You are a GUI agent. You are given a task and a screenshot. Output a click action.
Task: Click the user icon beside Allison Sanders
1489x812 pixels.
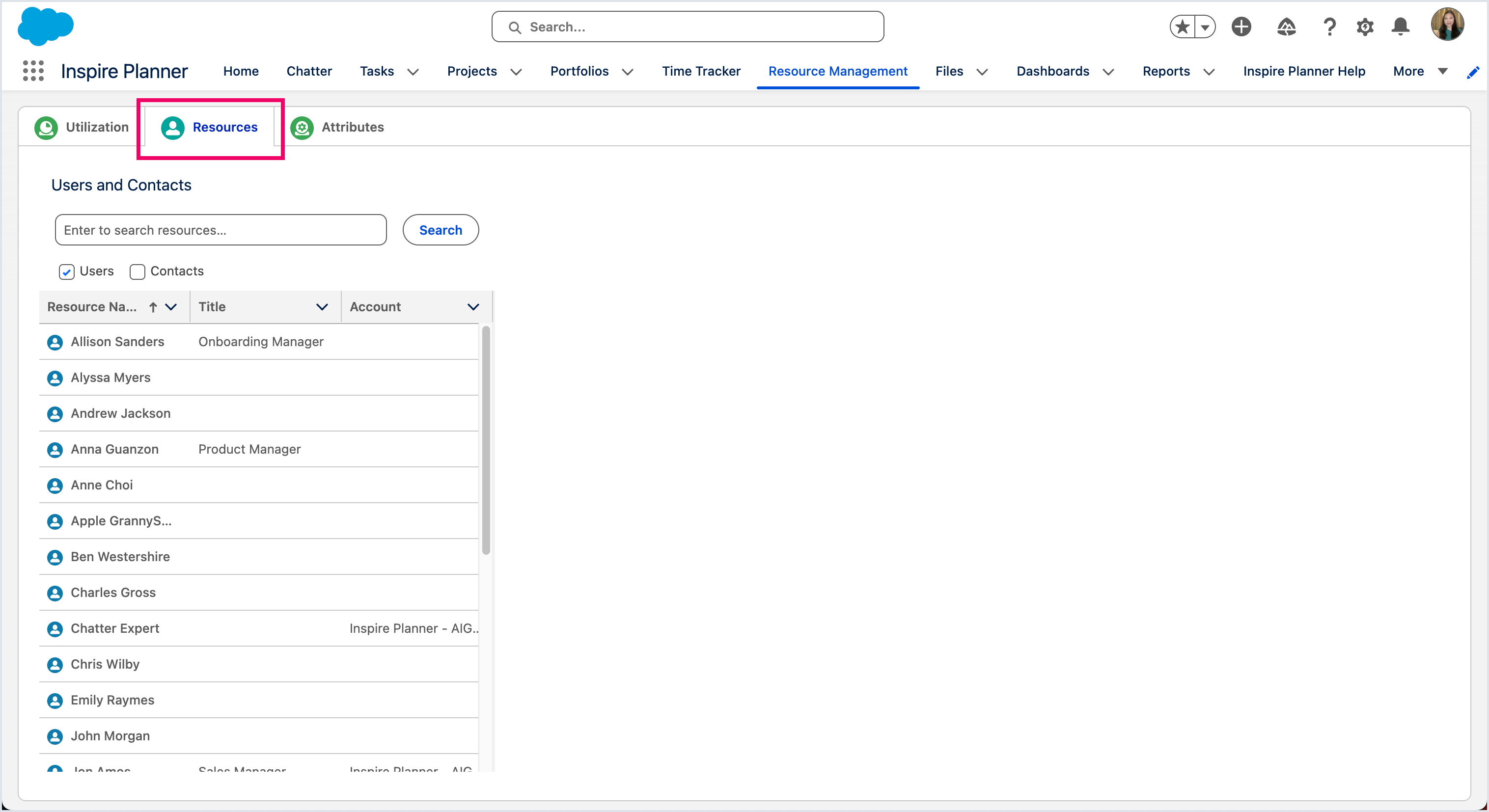pyautogui.click(x=55, y=342)
